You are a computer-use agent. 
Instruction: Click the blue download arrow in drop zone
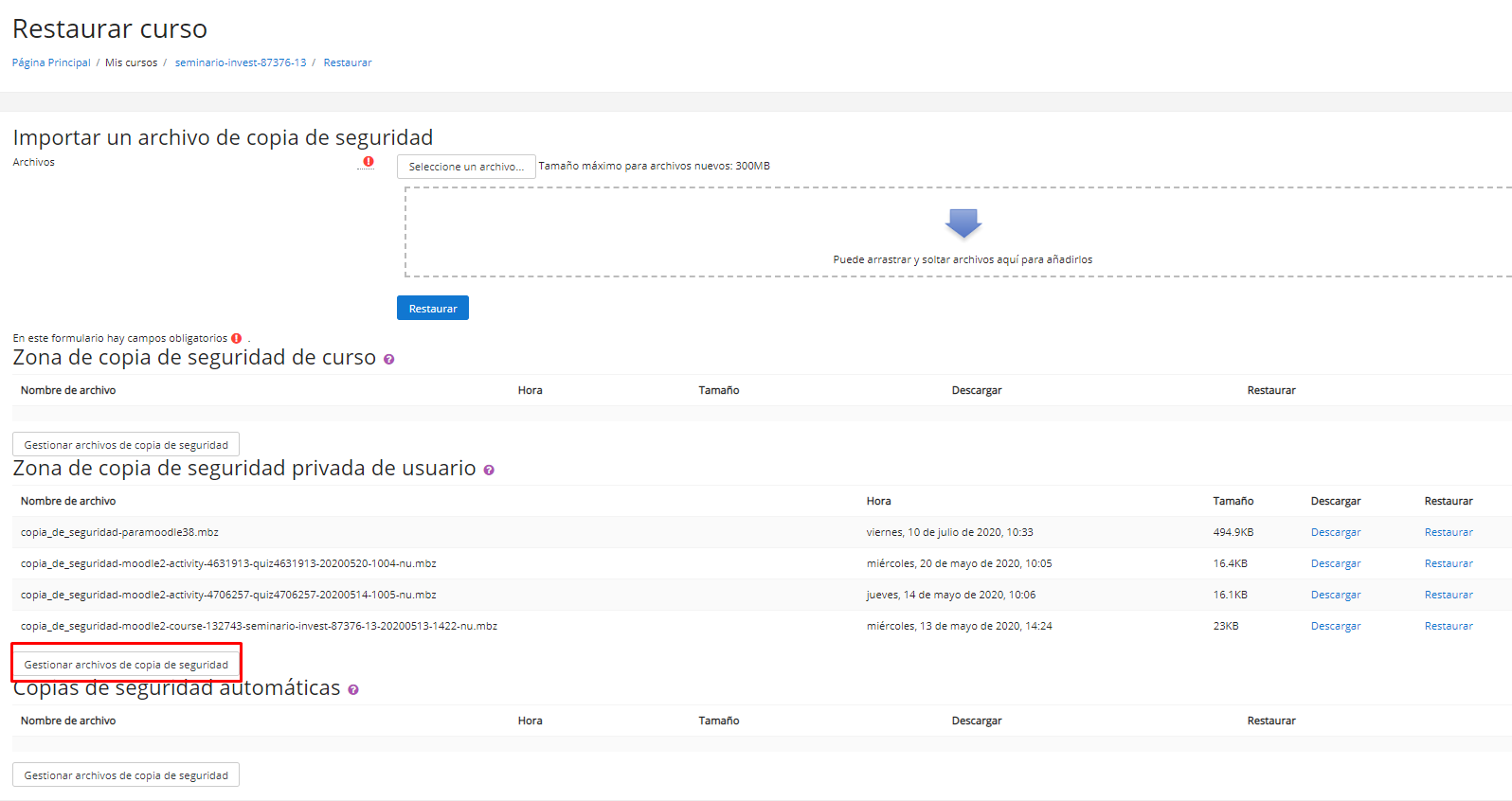pos(963,223)
